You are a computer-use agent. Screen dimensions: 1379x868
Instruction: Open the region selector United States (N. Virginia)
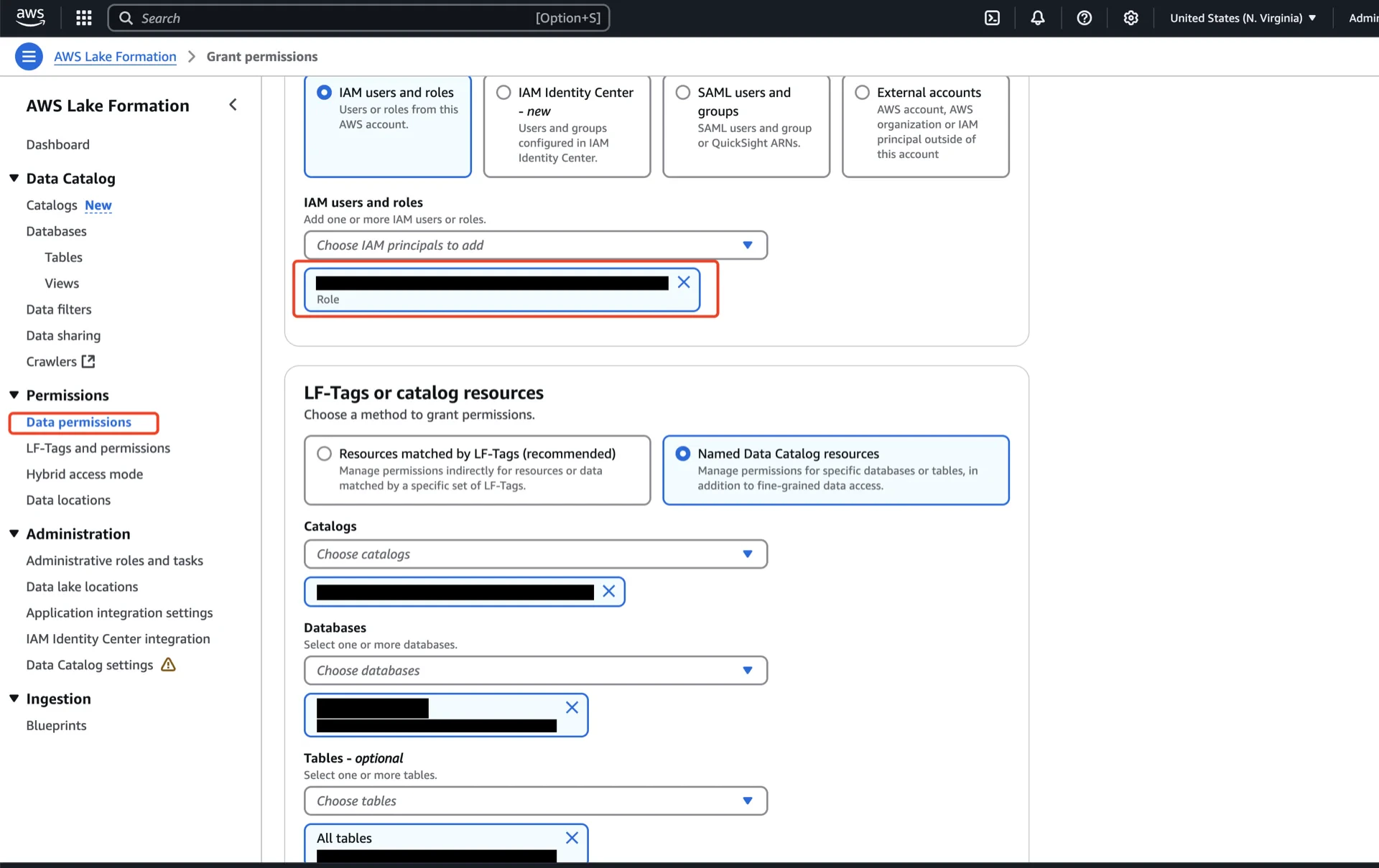coord(1243,18)
